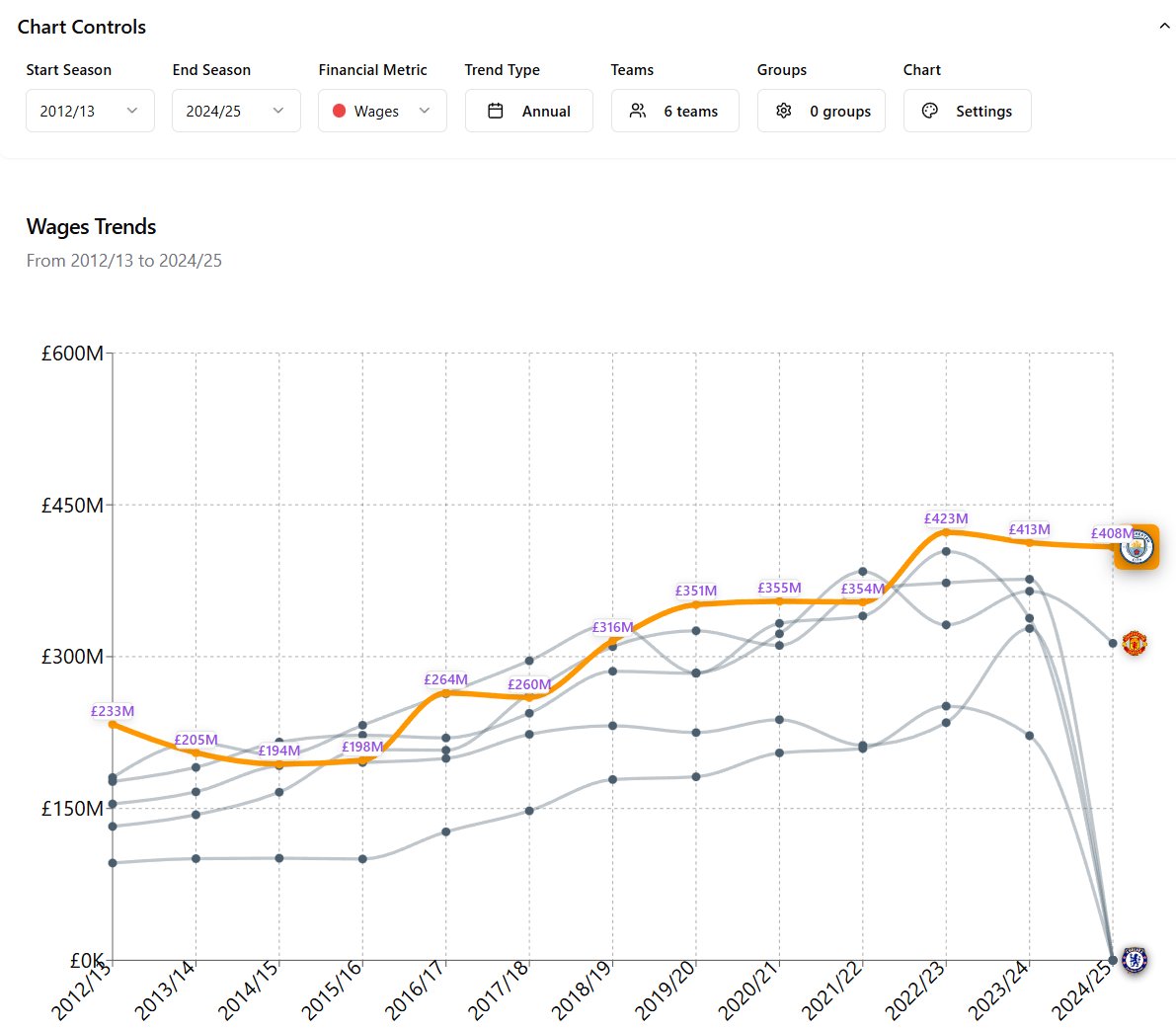Click the £205M data label

pyautogui.click(x=196, y=741)
